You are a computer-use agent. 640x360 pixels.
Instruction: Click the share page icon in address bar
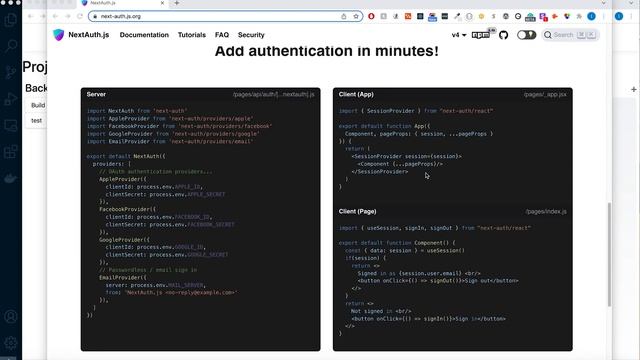[x=344, y=16]
